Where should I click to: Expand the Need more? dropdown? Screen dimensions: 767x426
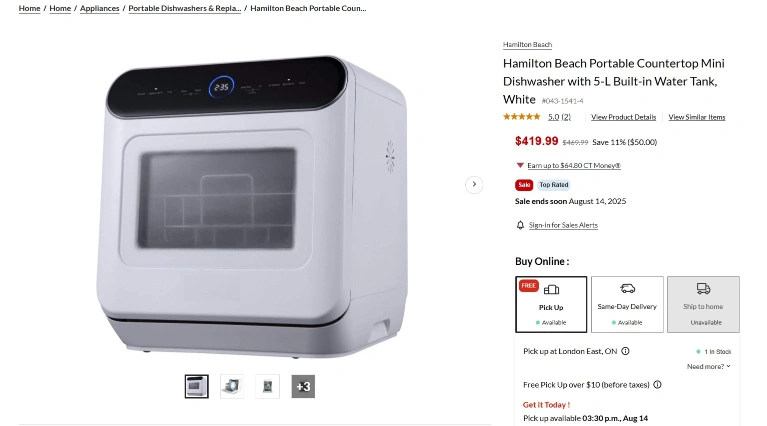709,366
